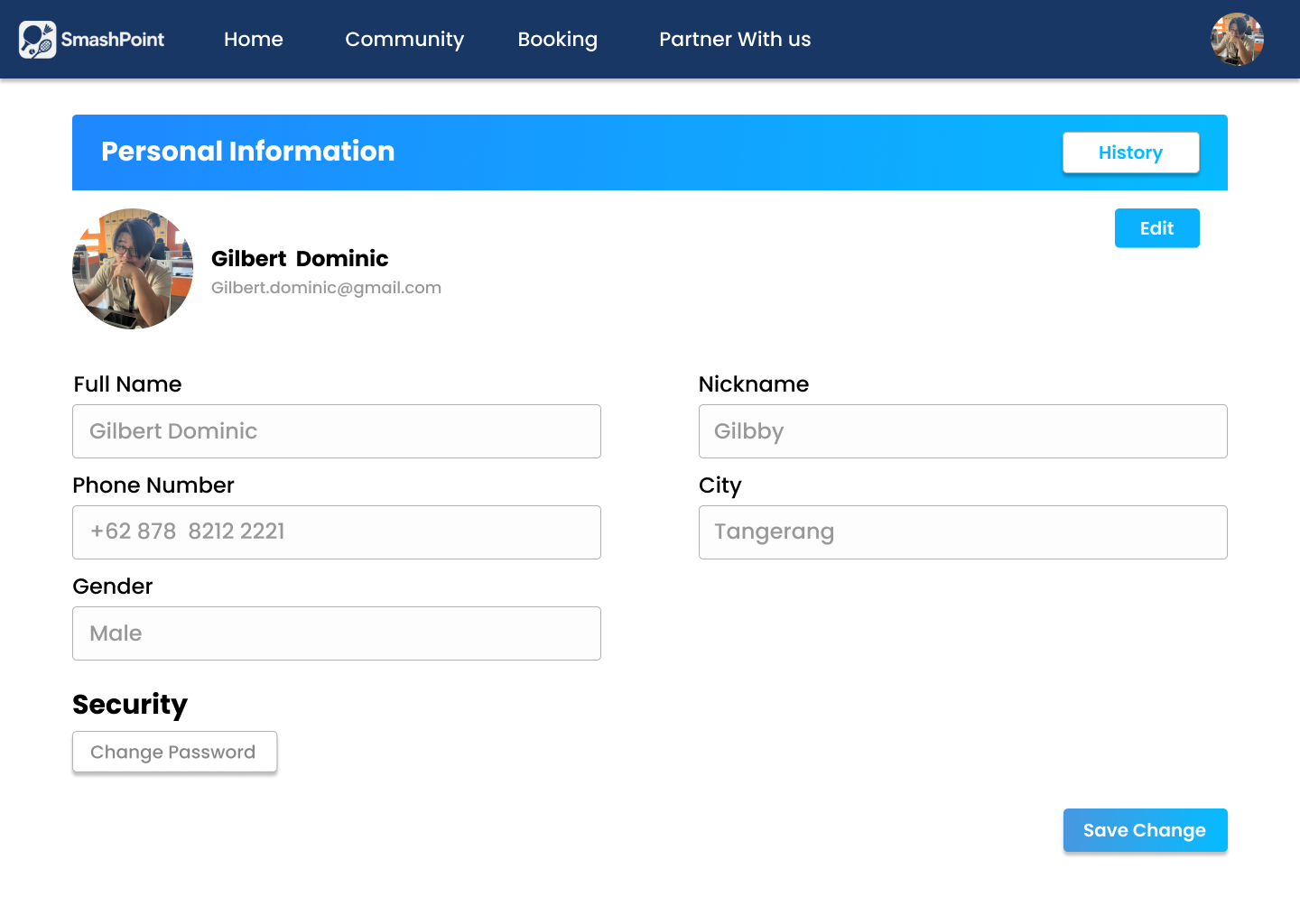Click the Change Password button
The image size is (1300, 924).
pos(174,752)
